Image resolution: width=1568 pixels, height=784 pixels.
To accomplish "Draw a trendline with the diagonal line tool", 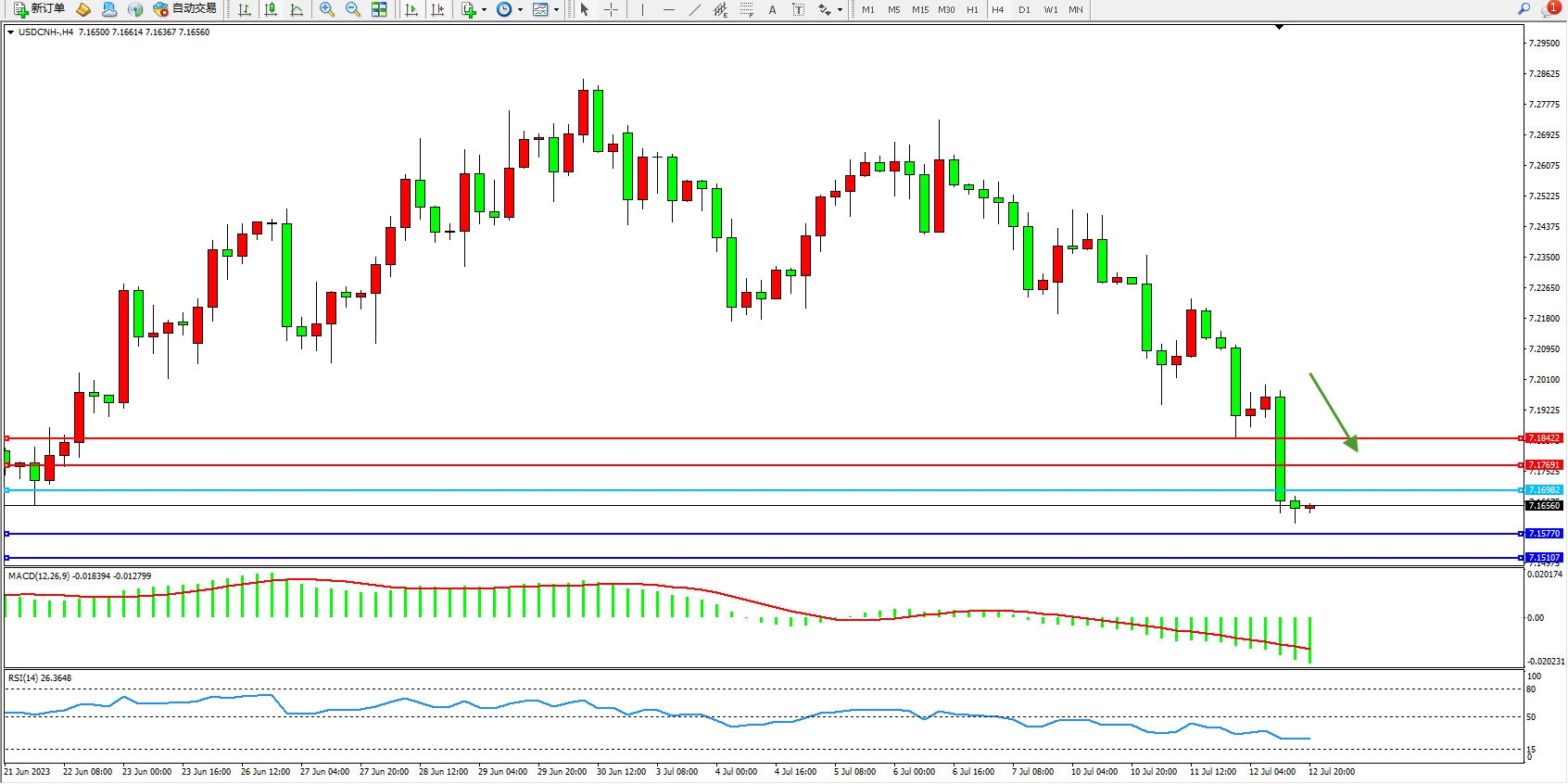I will [x=695, y=9].
